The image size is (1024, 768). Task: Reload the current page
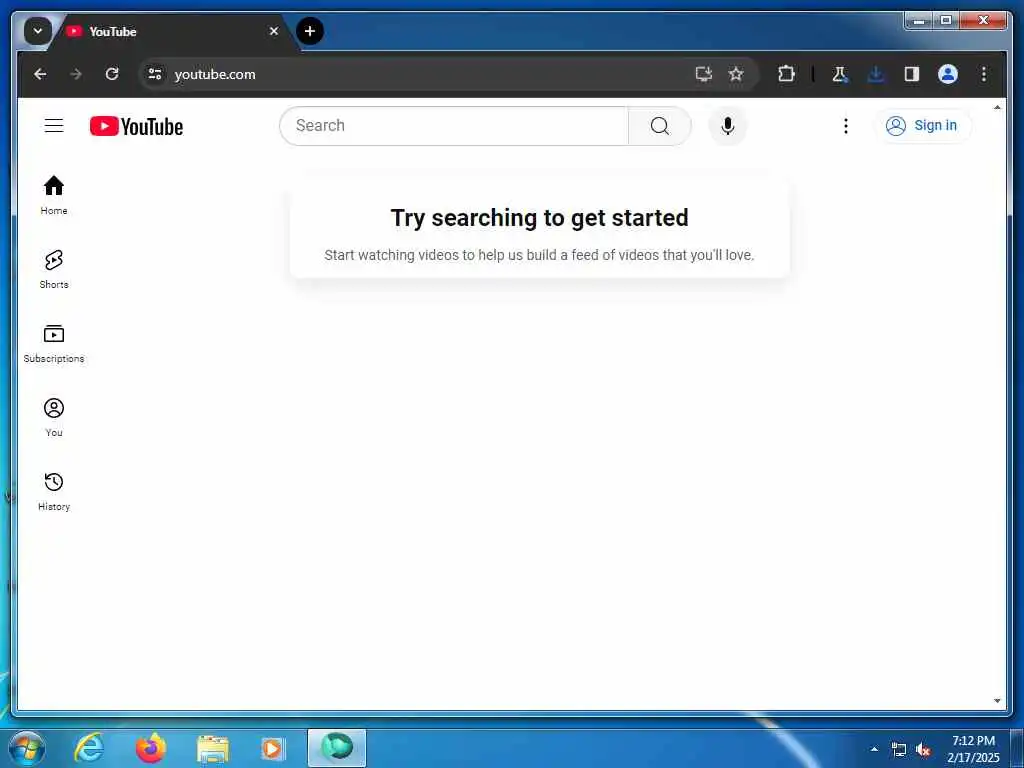112,74
